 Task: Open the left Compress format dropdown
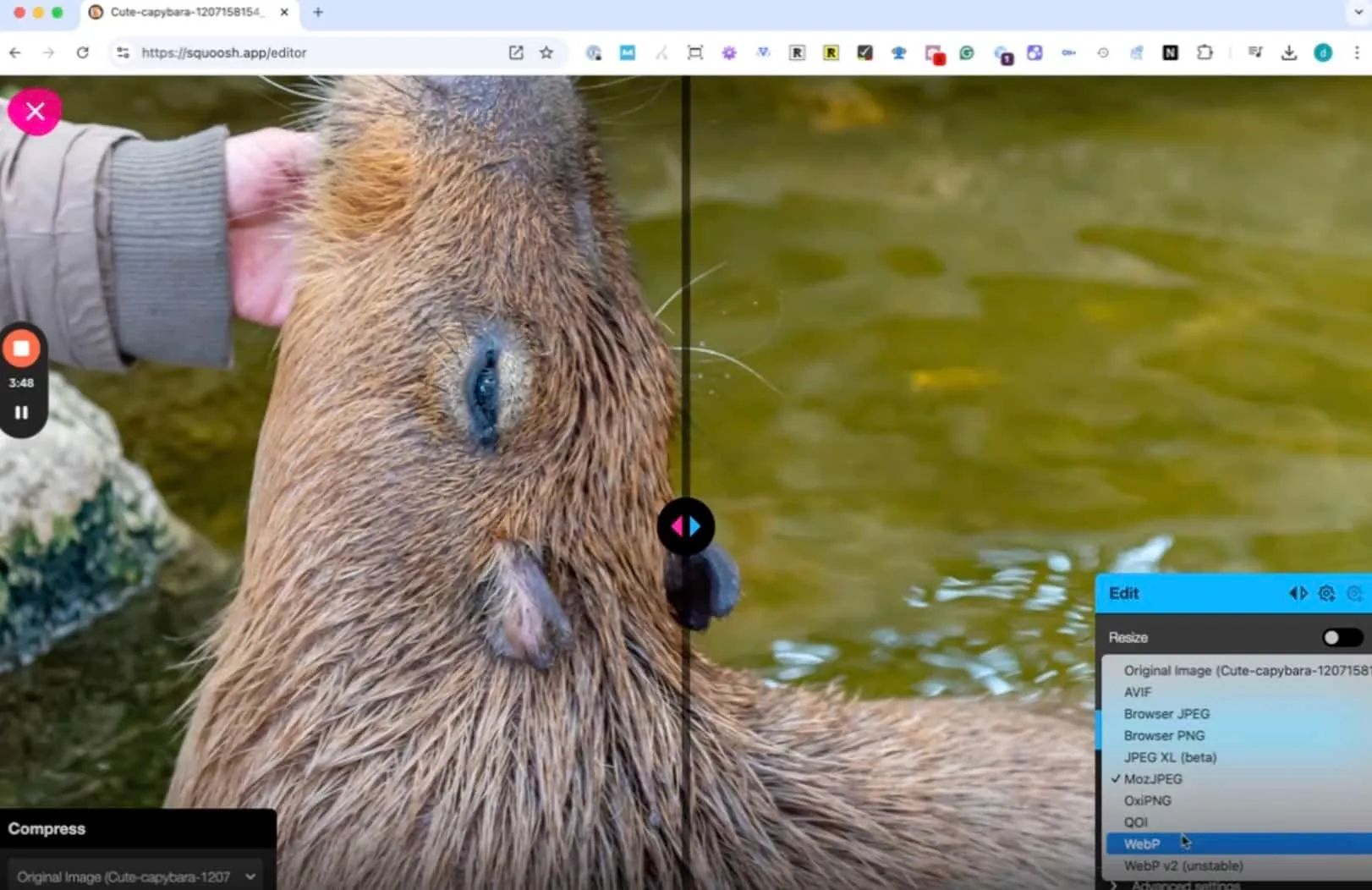click(x=135, y=877)
